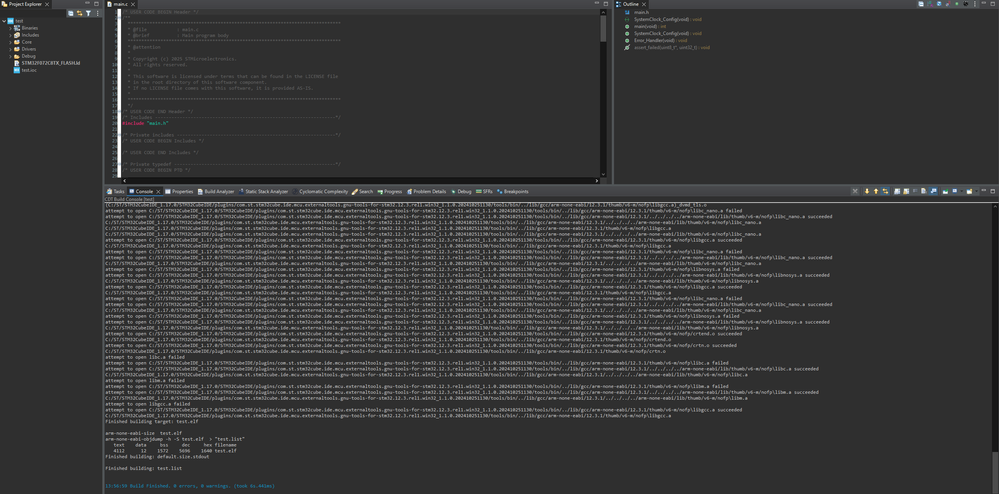Screen dimensions: 999x494
Task: Go to previous error in console toolbar
Action: pyautogui.click(x=876, y=191)
